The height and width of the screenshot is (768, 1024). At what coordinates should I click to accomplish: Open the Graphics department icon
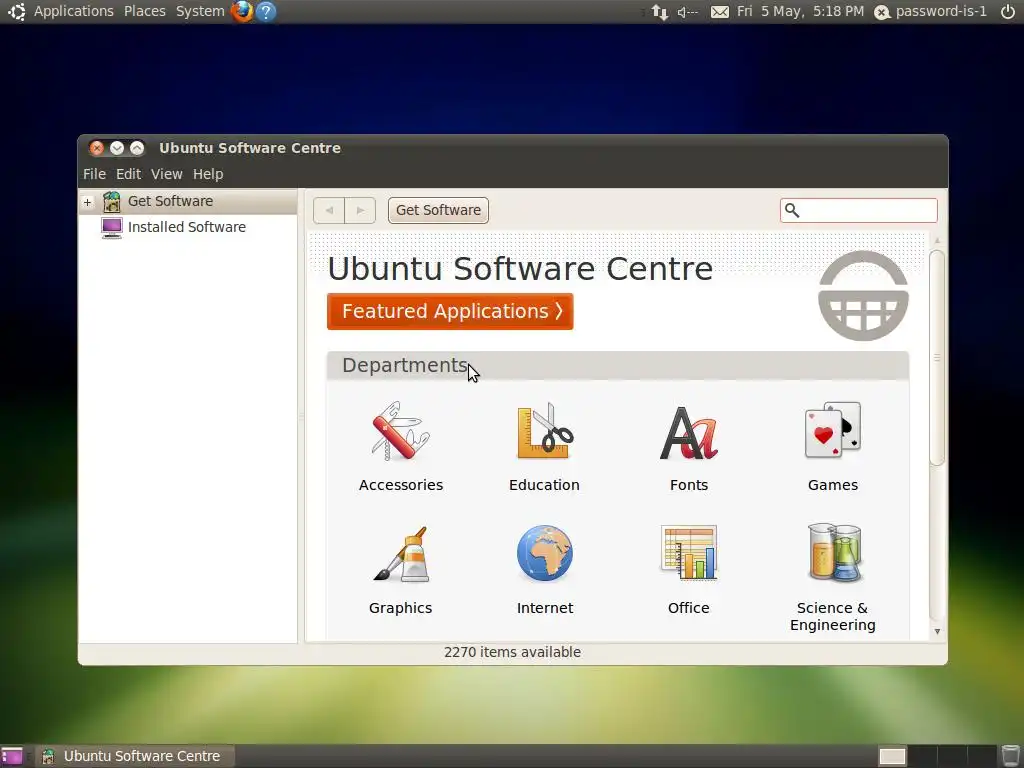pos(401,554)
